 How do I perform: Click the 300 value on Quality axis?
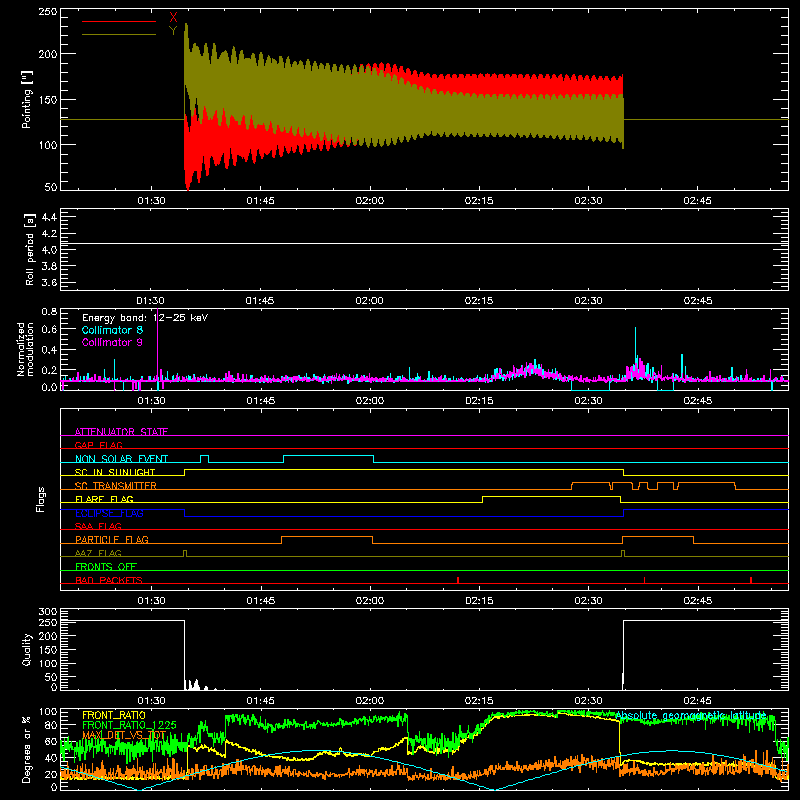(x=48, y=612)
